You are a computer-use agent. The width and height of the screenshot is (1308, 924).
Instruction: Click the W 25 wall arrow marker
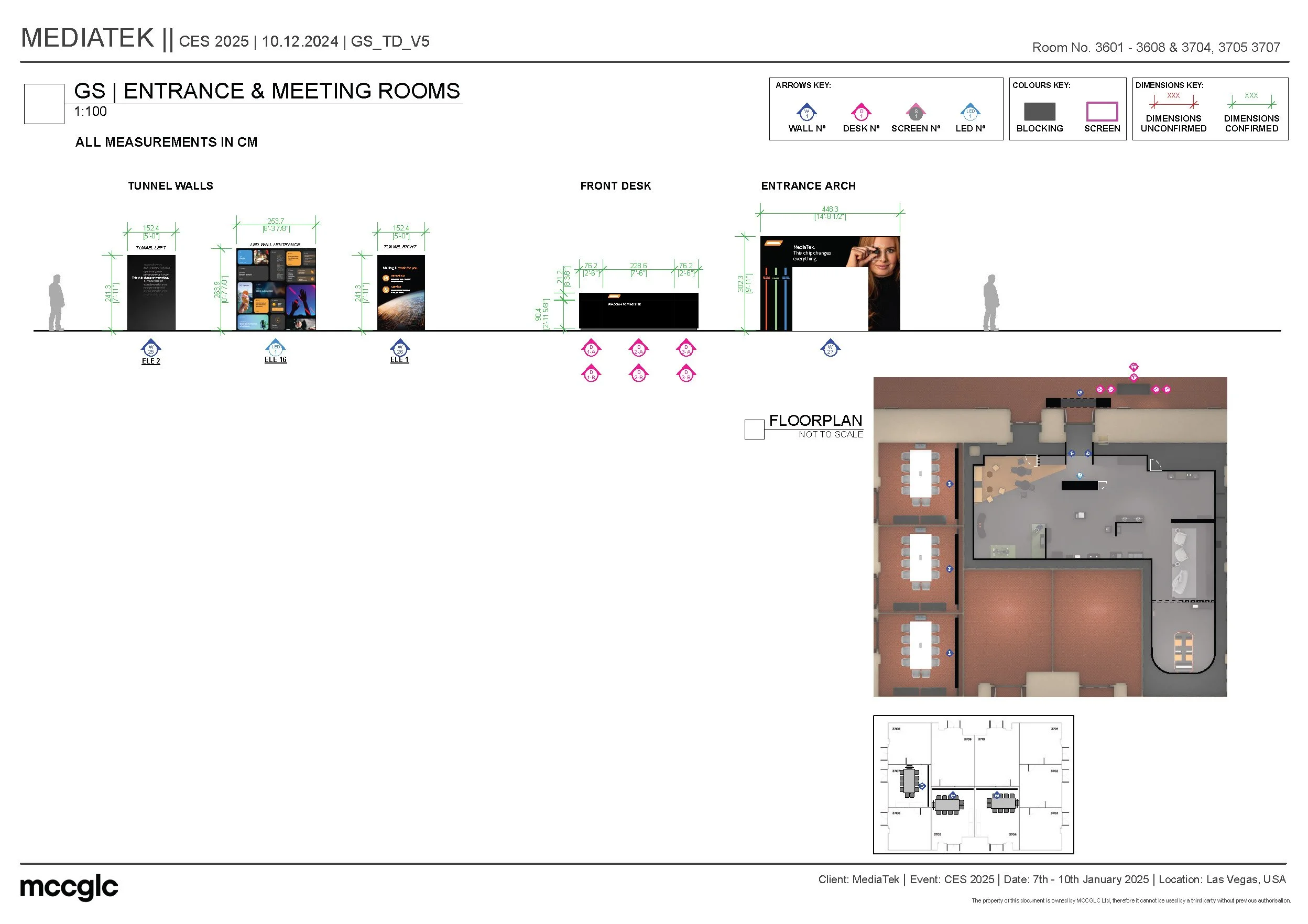[151, 348]
